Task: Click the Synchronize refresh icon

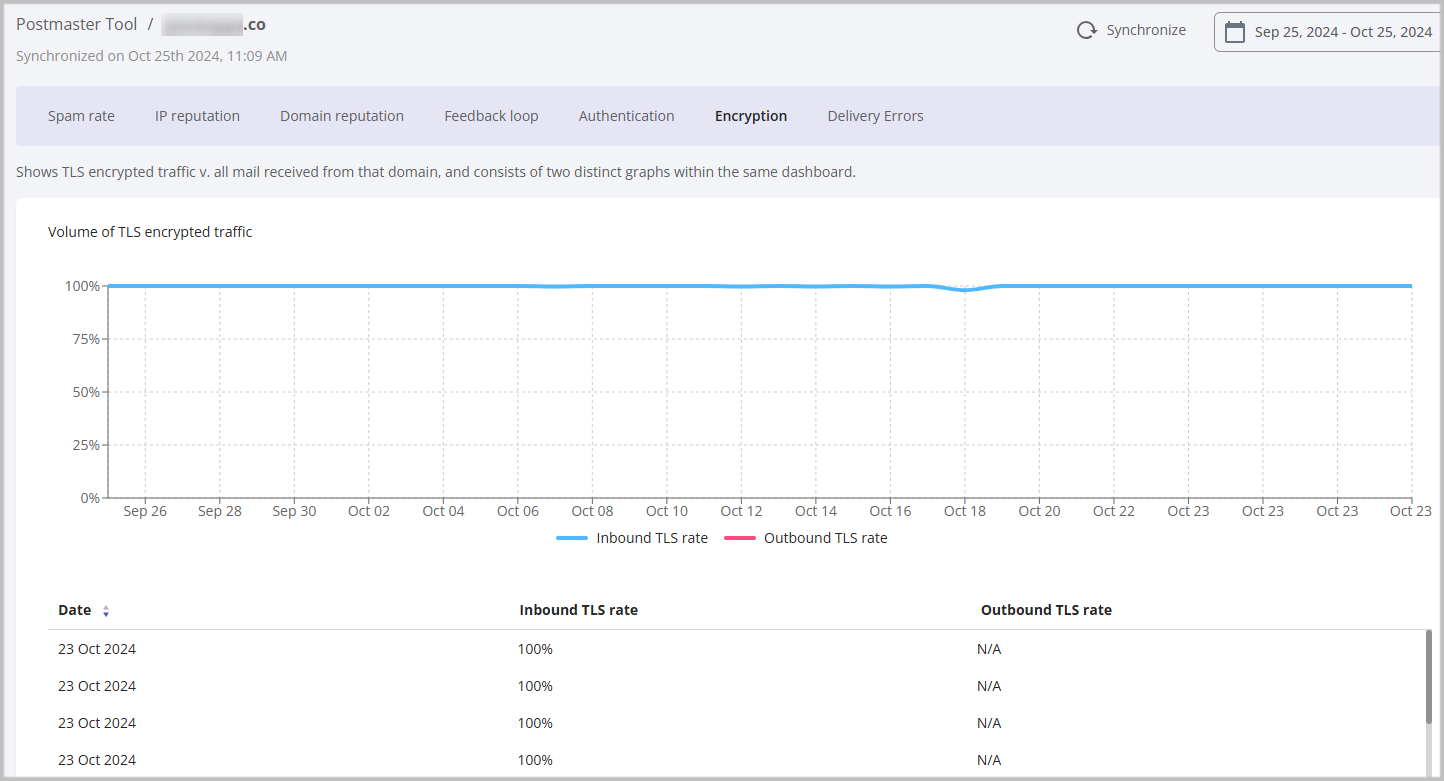Action: [x=1086, y=31]
